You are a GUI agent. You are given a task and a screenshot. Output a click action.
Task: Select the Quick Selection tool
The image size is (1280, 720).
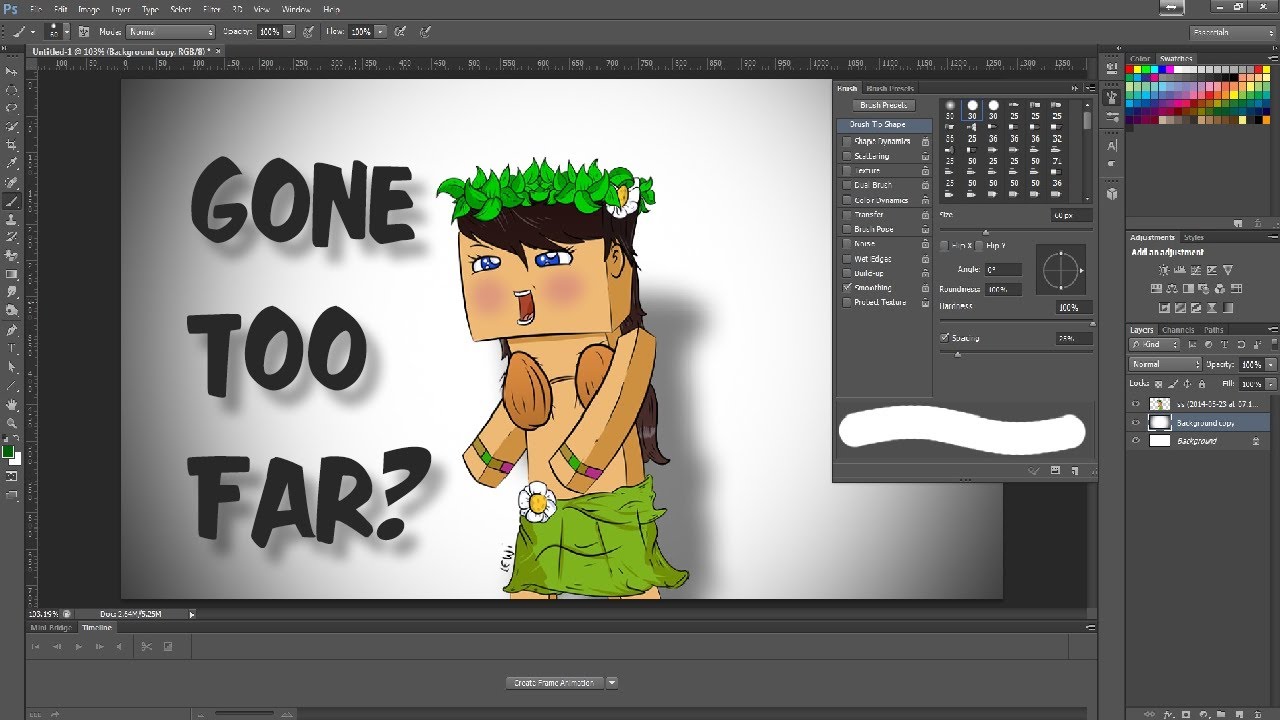click(x=12, y=127)
